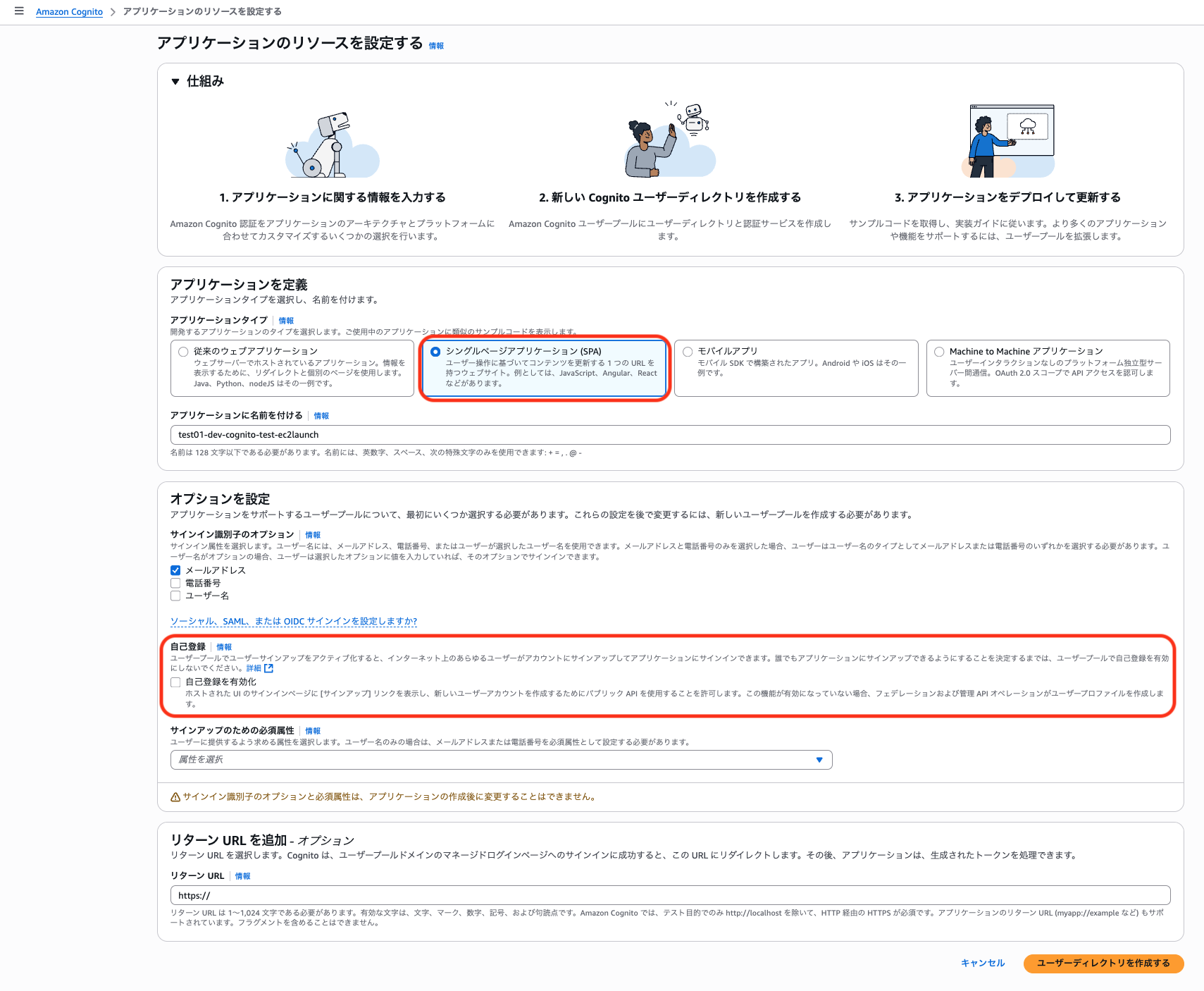Select 従来のウェブアプリケーション radio option
The image size is (1204, 991).
click(x=183, y=352)
